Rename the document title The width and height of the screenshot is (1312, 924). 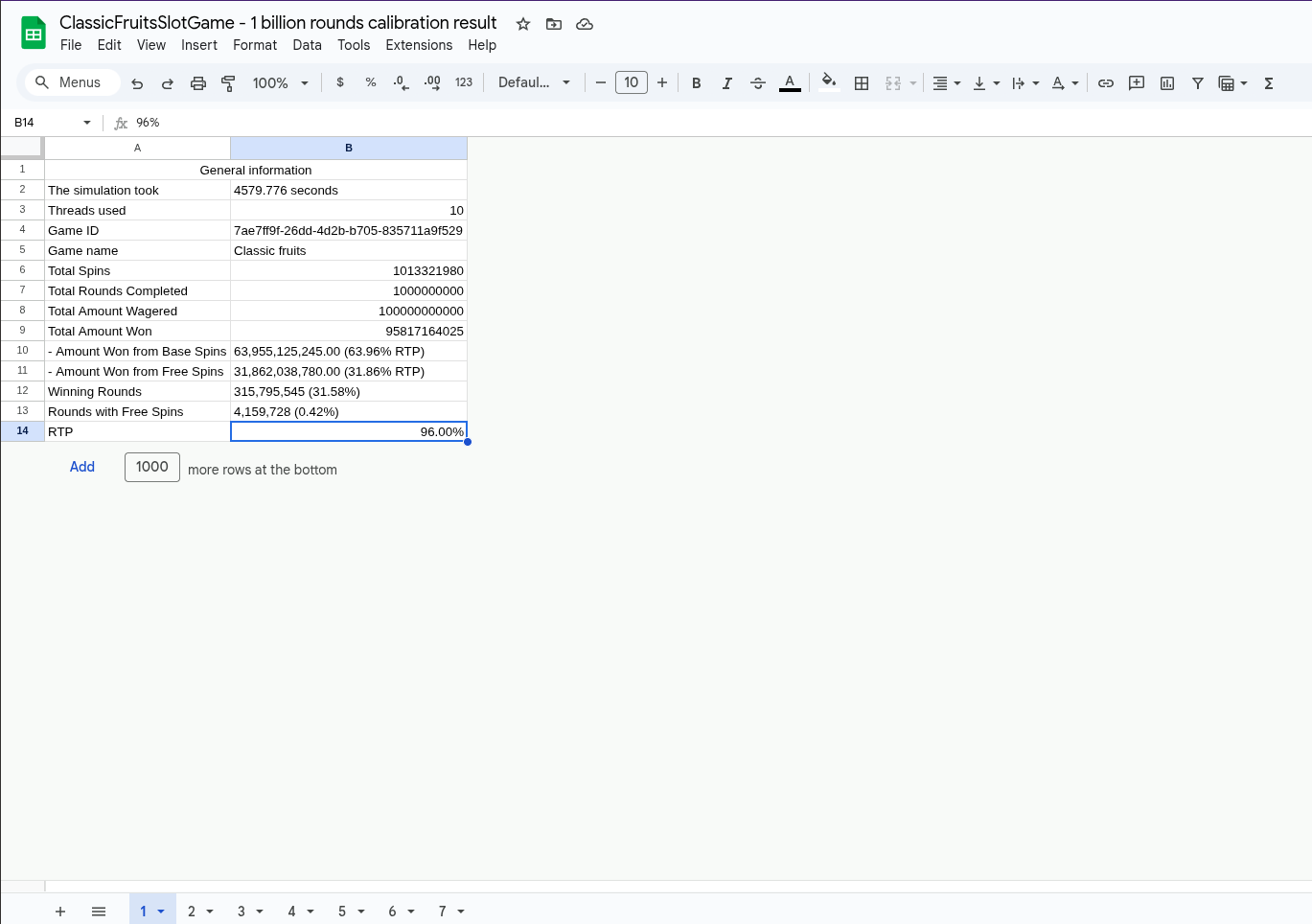coord(278,23)
